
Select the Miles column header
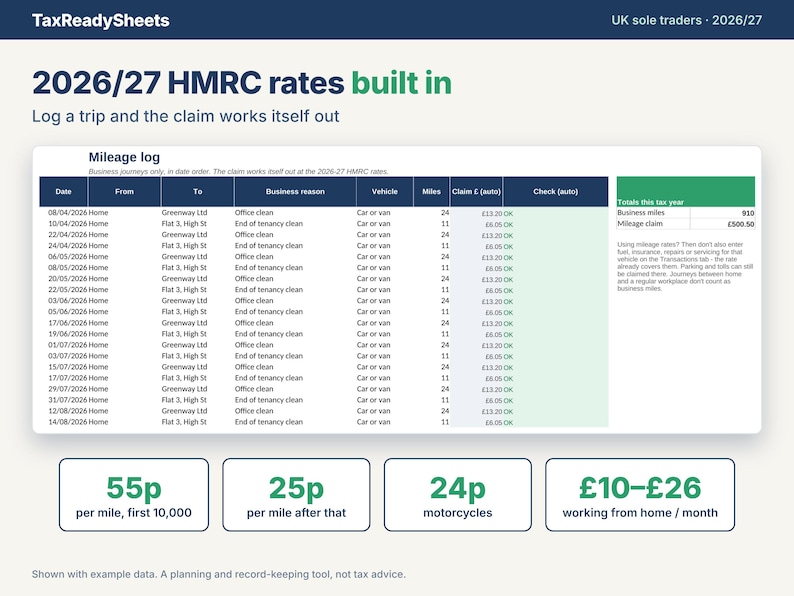pyautogui.click(x=431, y=191)
